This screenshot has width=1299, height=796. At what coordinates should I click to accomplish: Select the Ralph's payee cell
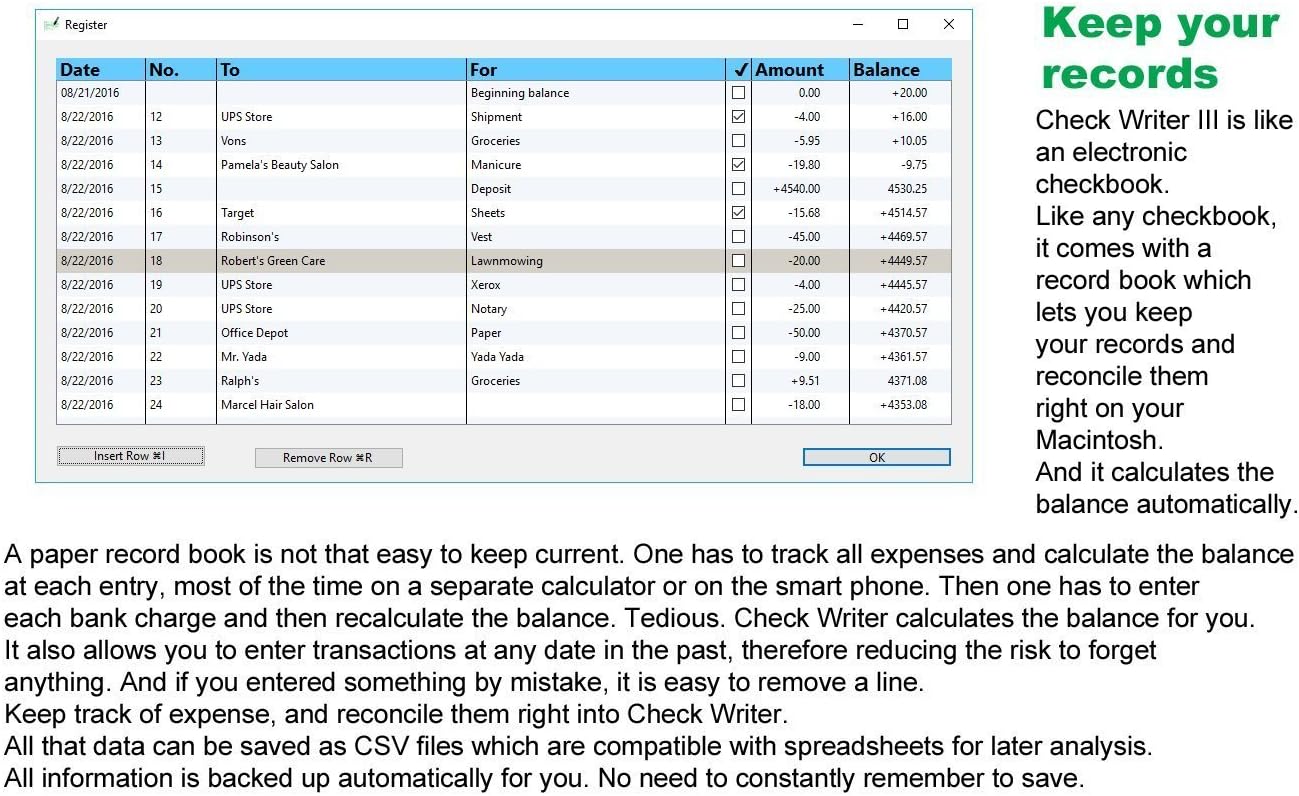[x=341, y=381]
